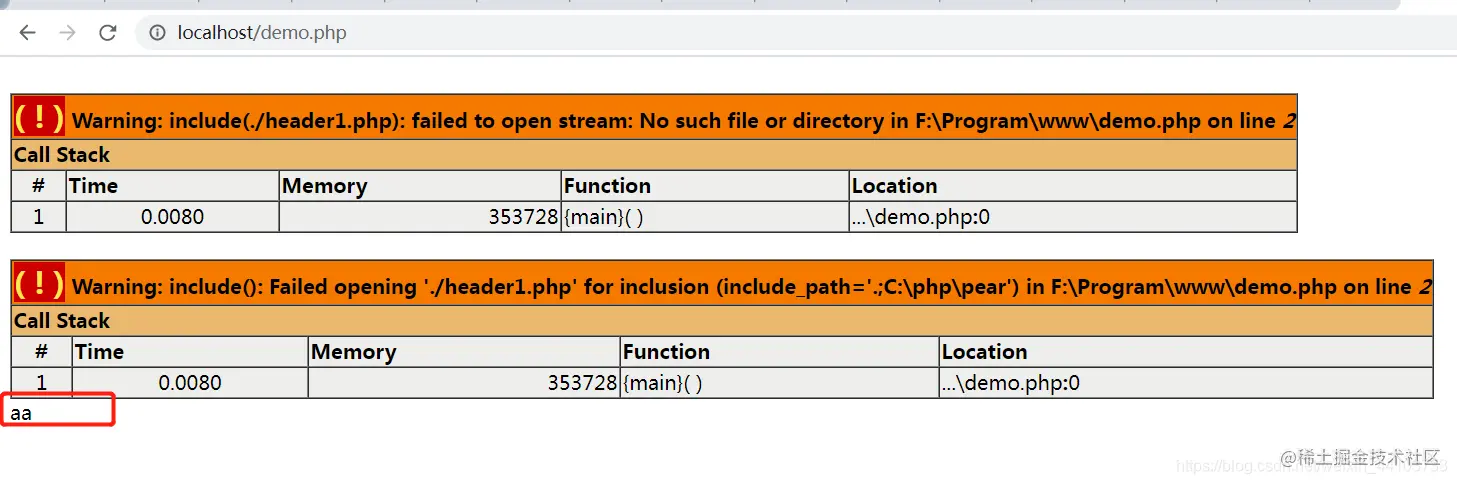Select '#' column header in first table
This screenshot has height=484, width=1457.
pyautogui.click(x=39, y=186)
